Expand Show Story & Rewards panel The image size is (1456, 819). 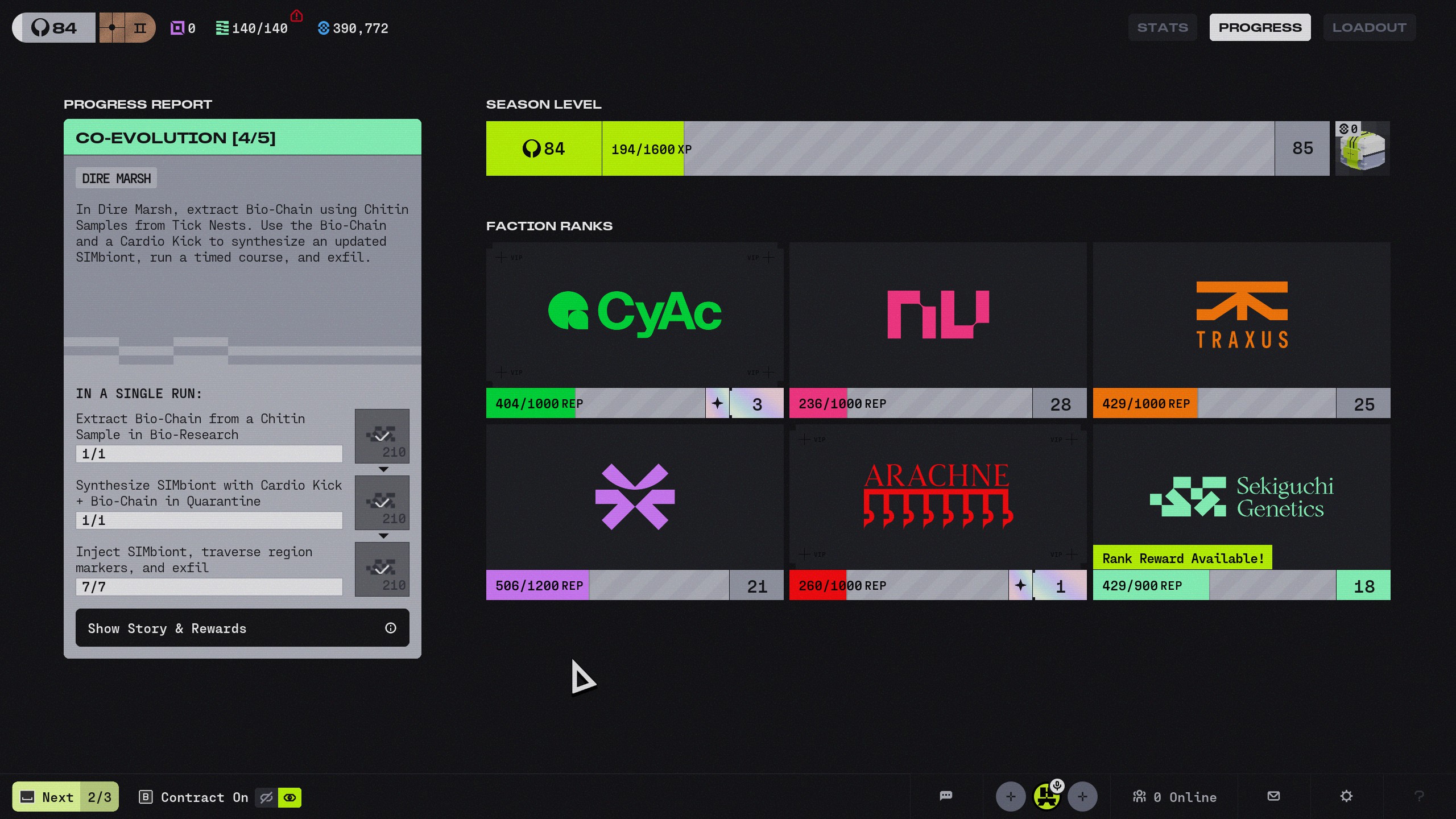(x=242, y=628)
